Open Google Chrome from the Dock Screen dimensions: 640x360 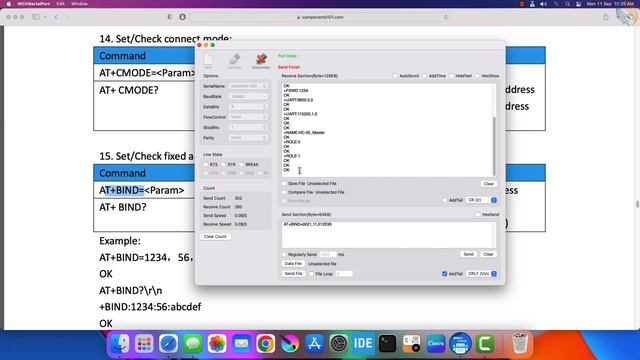click(x=265, y=344)
